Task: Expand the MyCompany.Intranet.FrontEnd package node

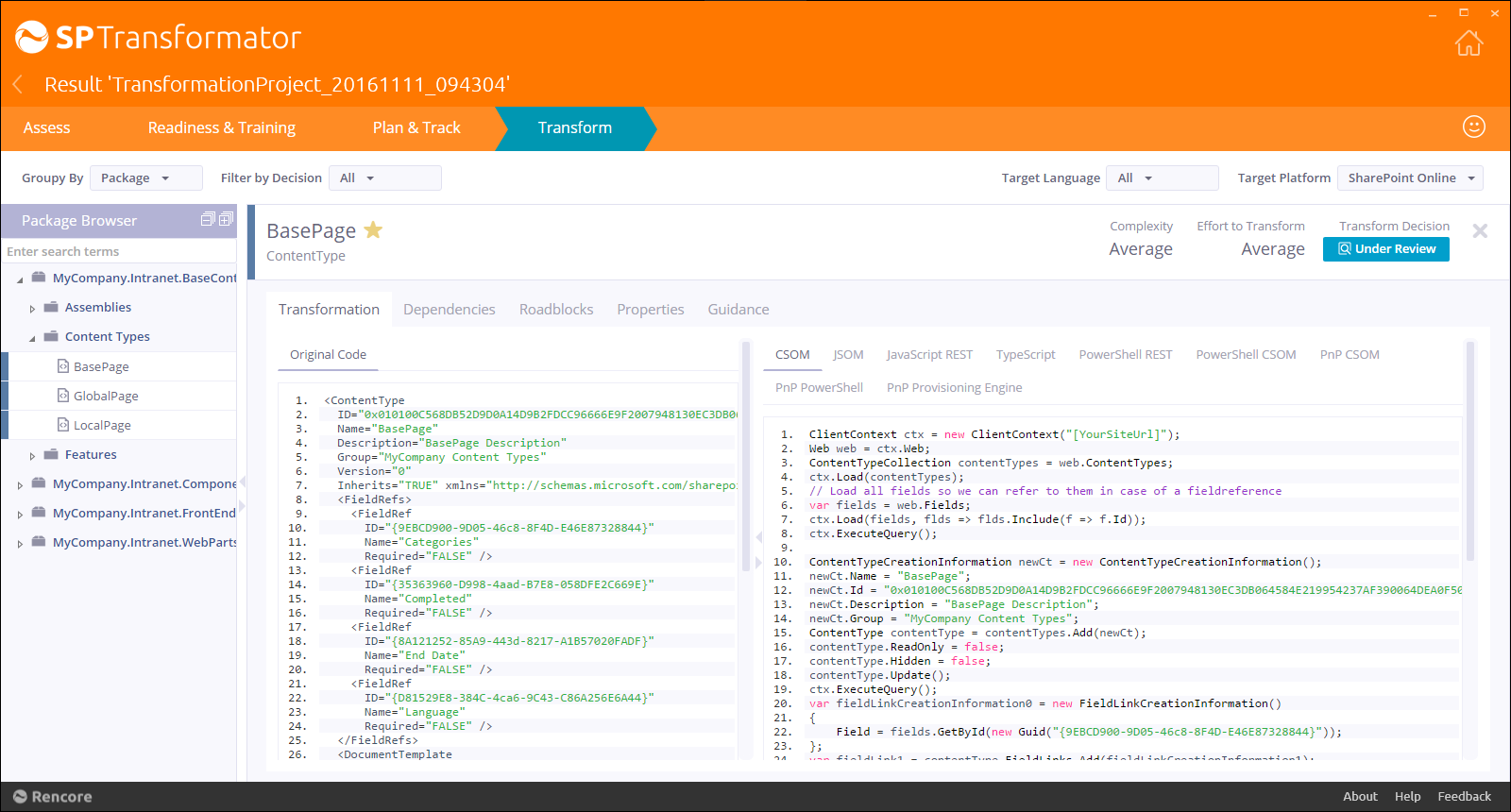Action: [20, 515]
